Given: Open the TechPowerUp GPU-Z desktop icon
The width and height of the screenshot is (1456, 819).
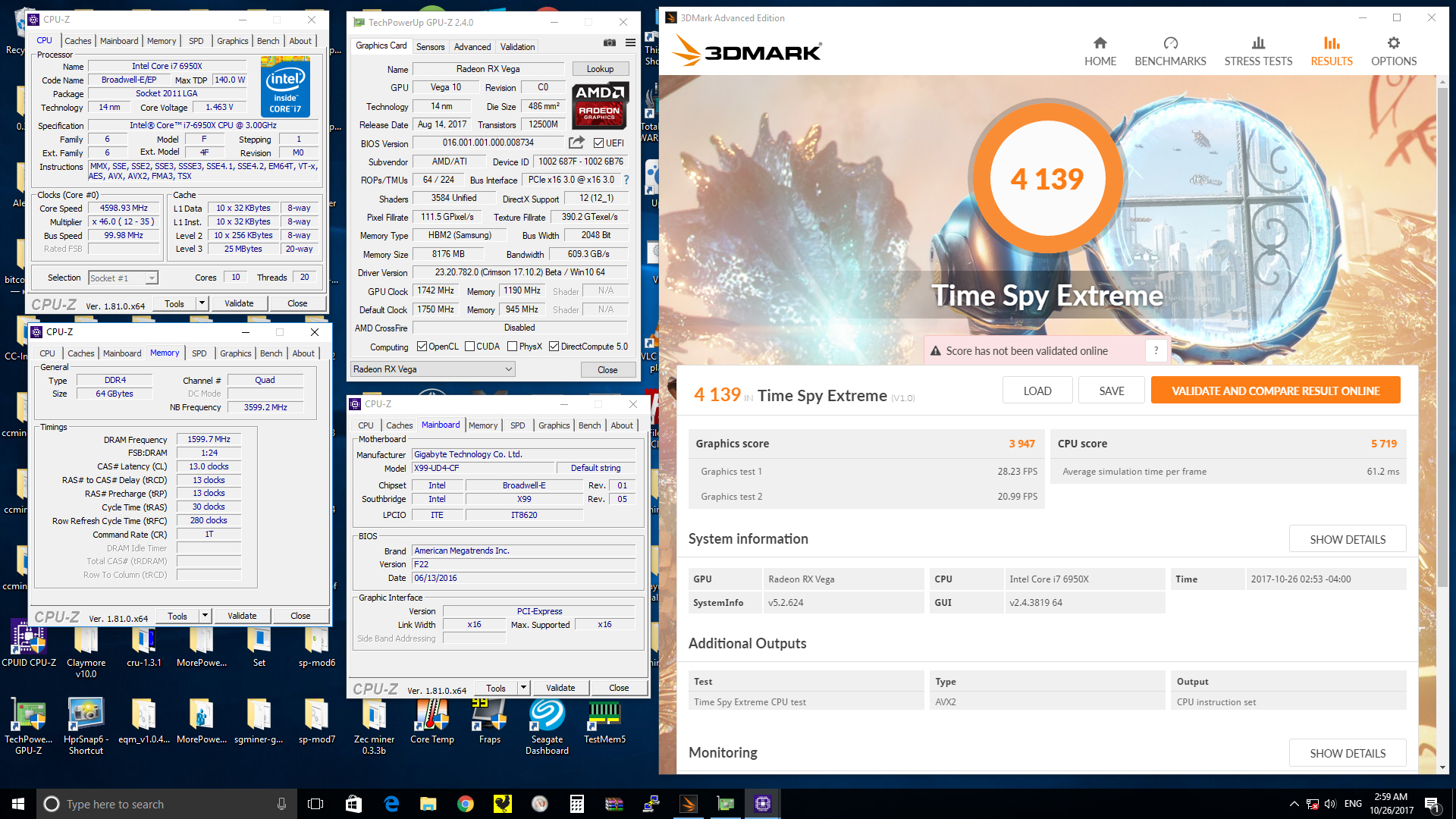Looking at the screenshot, I should [x=29, y=726].
